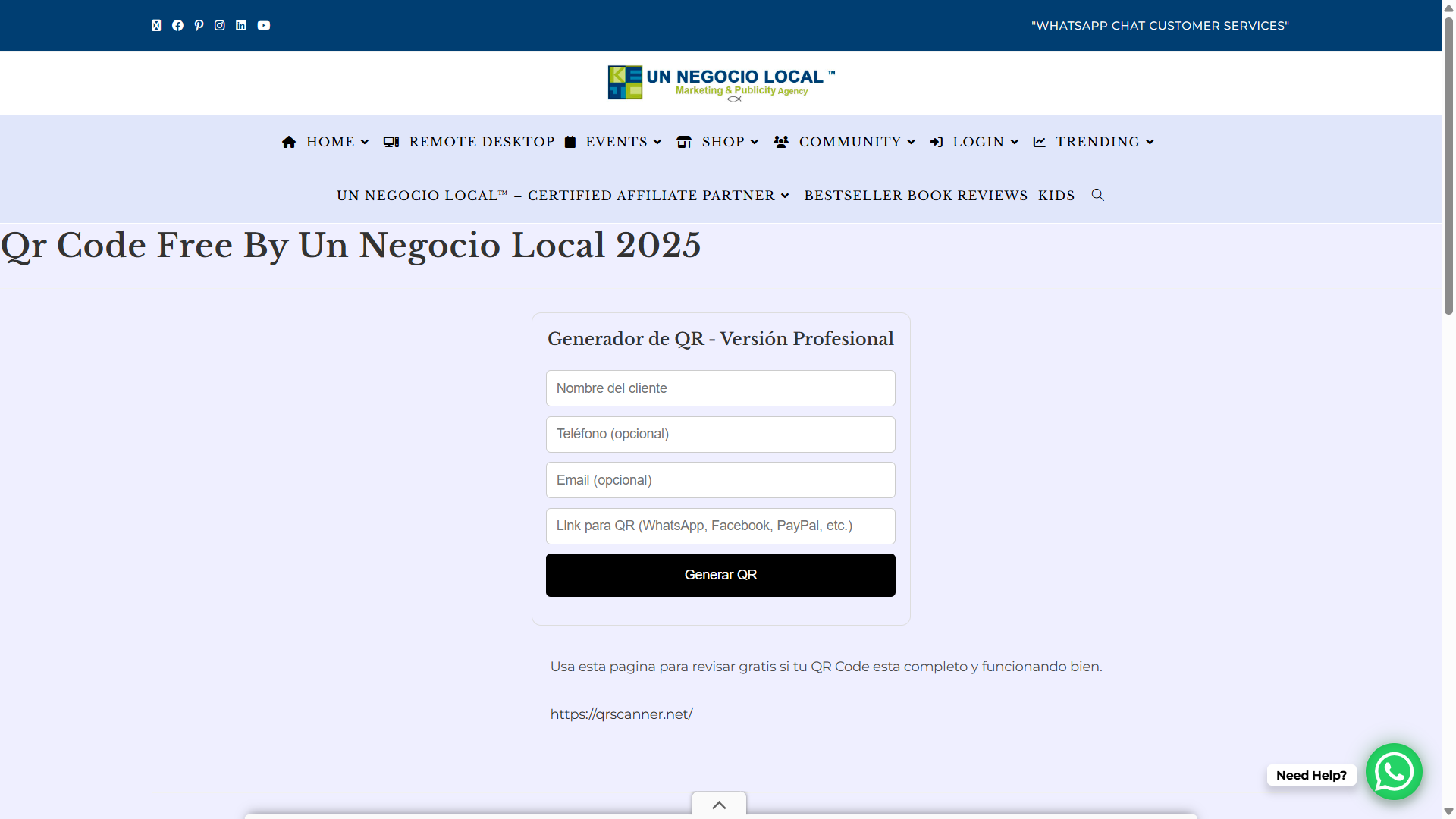Expand the SHOP dropdown menu
1456x819 pixels.
pos(723,142)
